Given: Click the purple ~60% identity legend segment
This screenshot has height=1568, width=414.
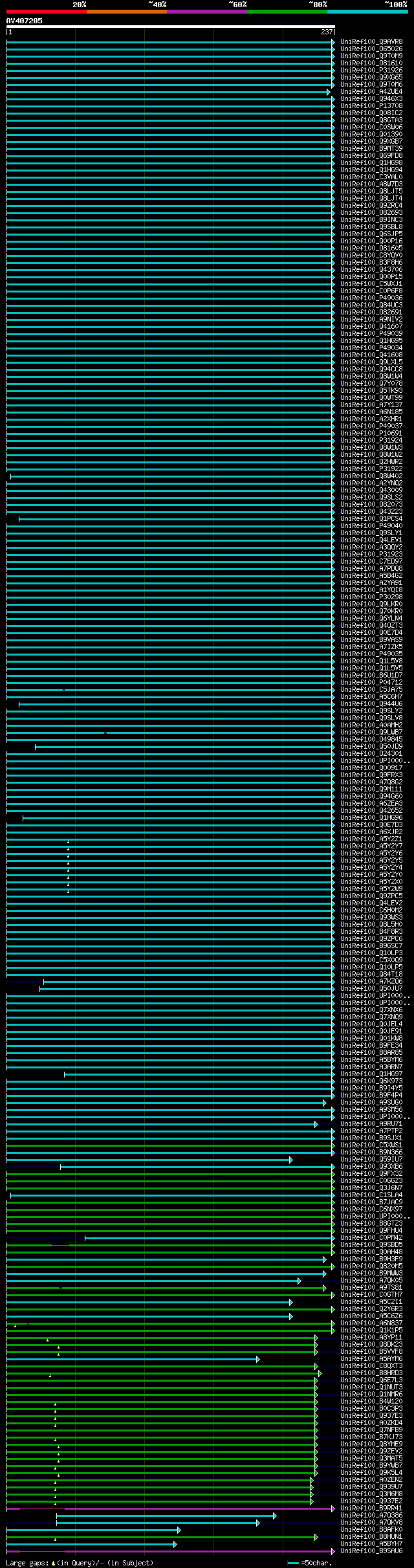Looking at the screenshot, I should pyautogui.click(x=207, y=11).
